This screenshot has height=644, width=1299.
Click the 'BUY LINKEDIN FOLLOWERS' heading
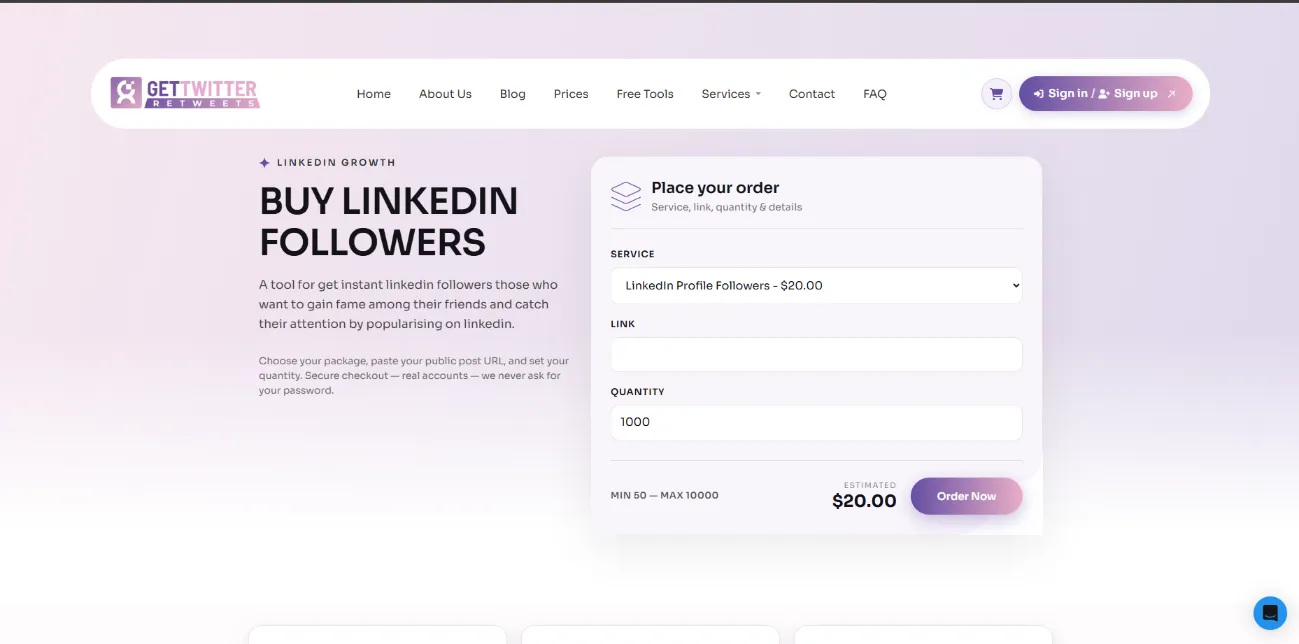click(388, 222)
